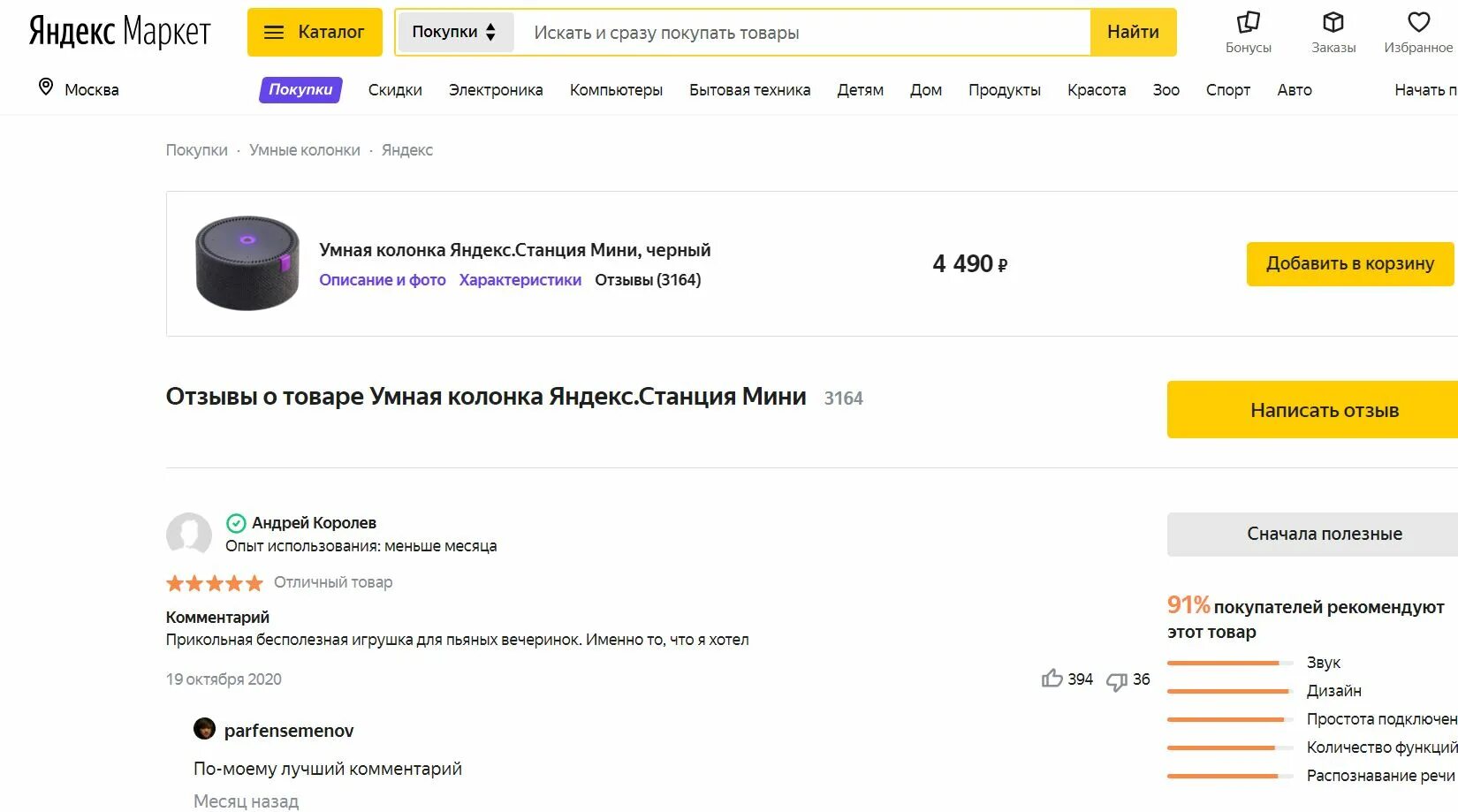Image resolution: width=1458 pixels, height=812 pixels.
Task: Open the Характеристики link
Action: [x=520, y=280]
